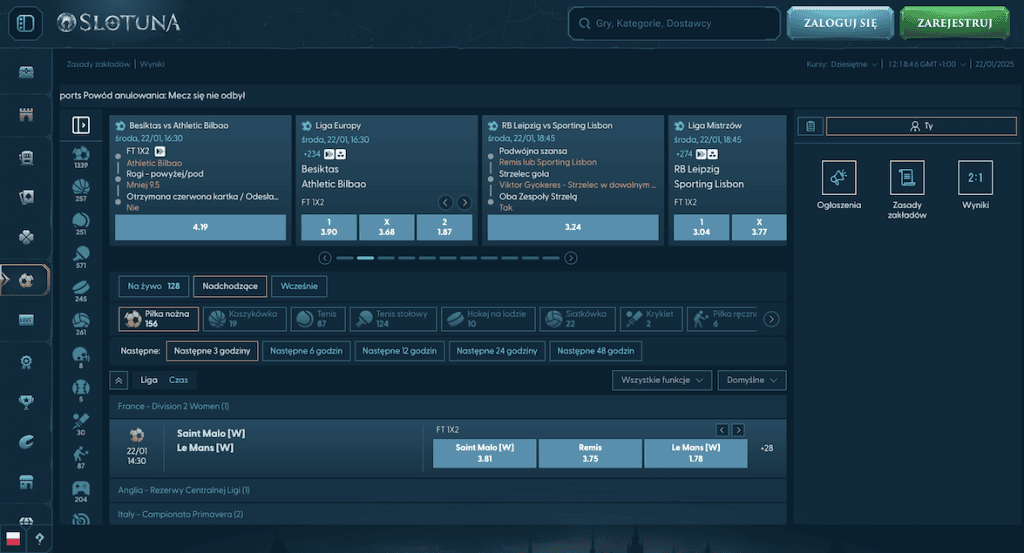Expand Anglia - Rezerwy Centralnej Ligi league

[447, 490]
